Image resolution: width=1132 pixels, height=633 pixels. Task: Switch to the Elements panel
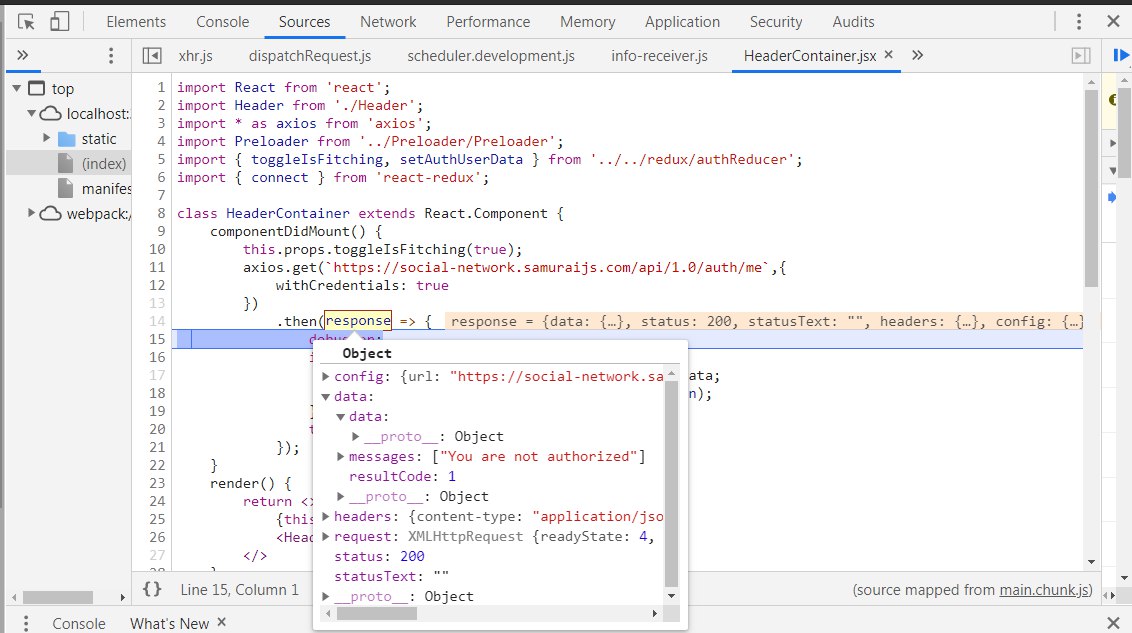pyautogui.click(x=136, y=22)
